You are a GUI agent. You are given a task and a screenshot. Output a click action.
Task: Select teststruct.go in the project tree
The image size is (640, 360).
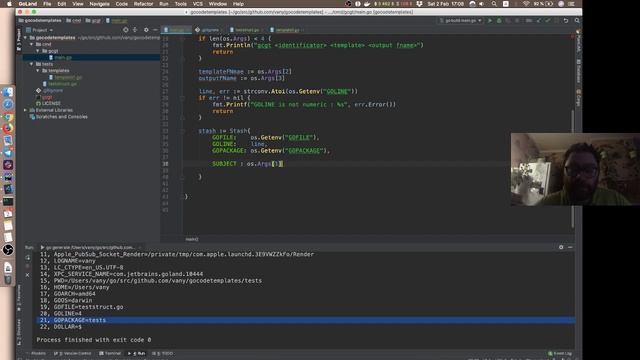tap(62, 84)
